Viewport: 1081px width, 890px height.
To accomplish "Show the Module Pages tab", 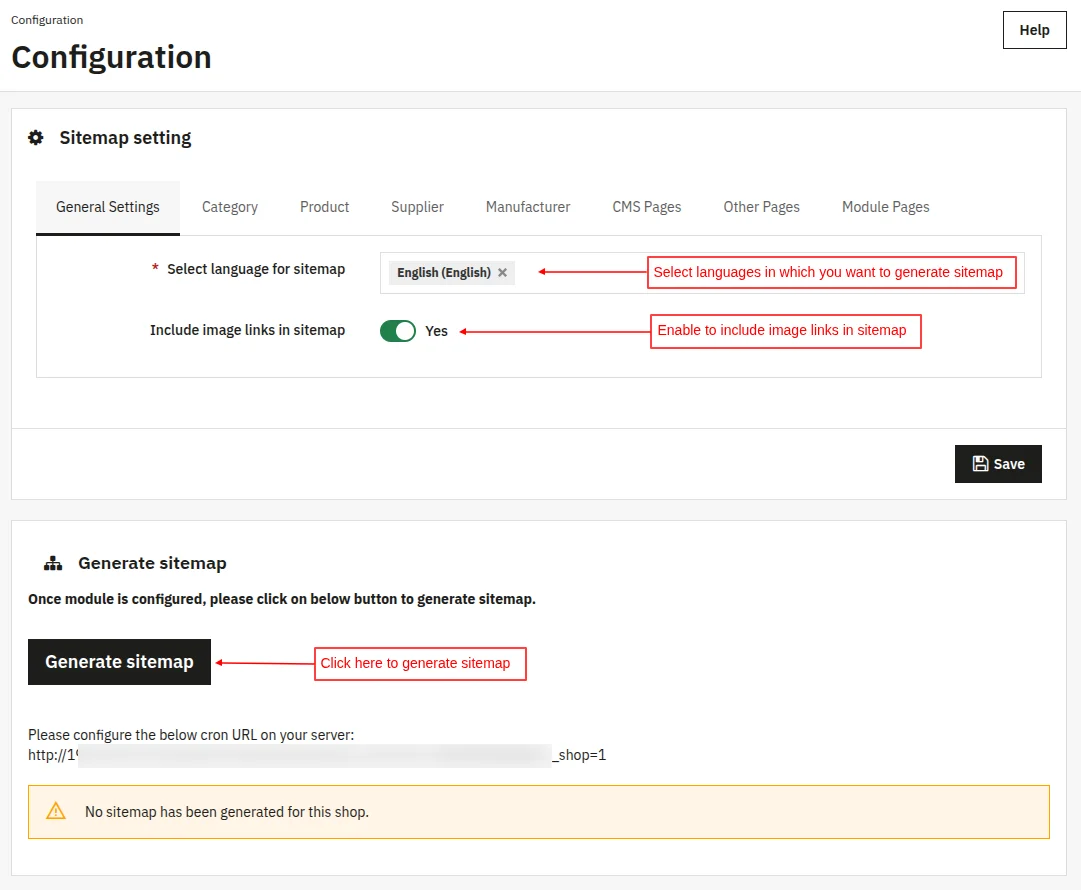I will pyautogui.click(x=885, y=208).
